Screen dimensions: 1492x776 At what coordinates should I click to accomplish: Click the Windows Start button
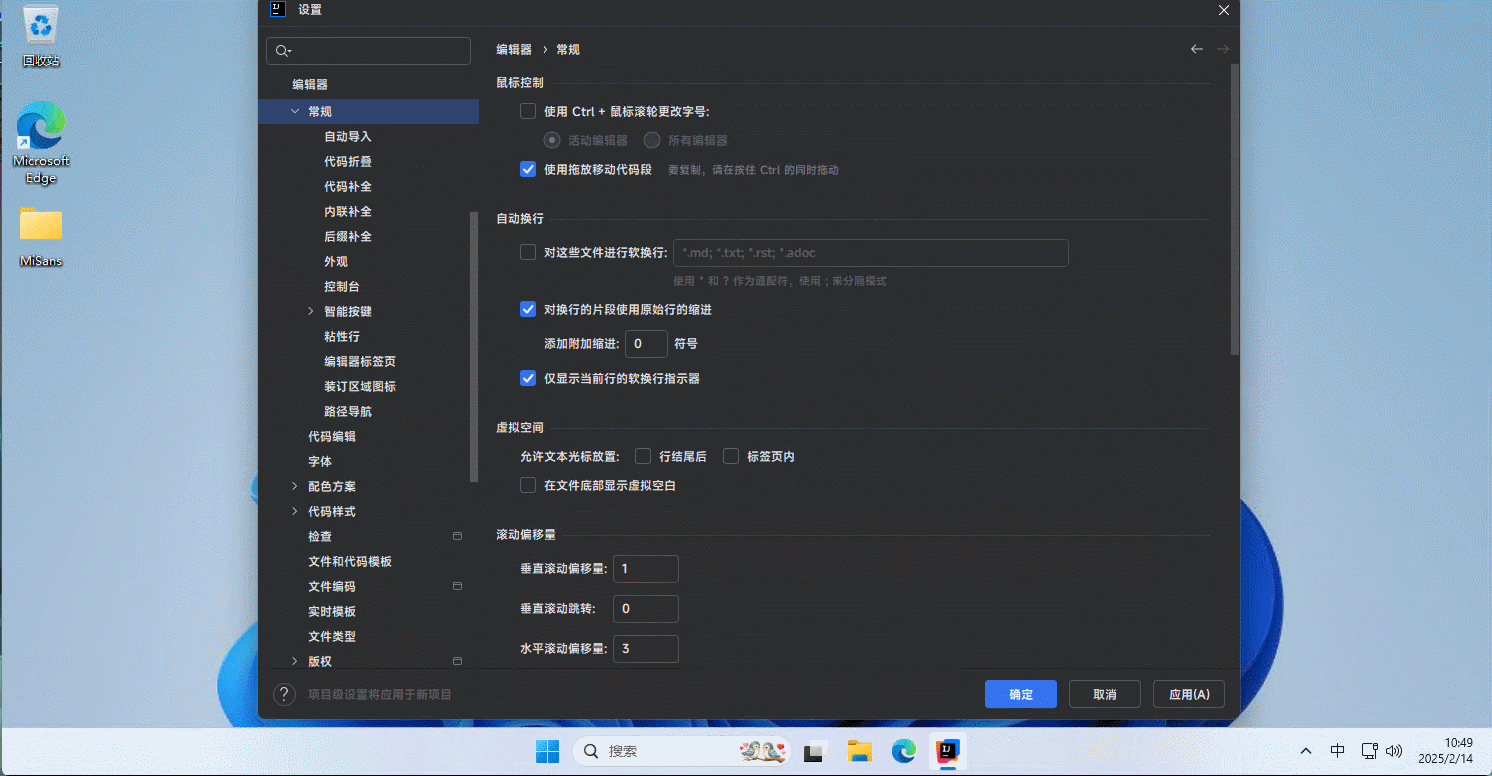pyautogui.click(x=547, y=751)
